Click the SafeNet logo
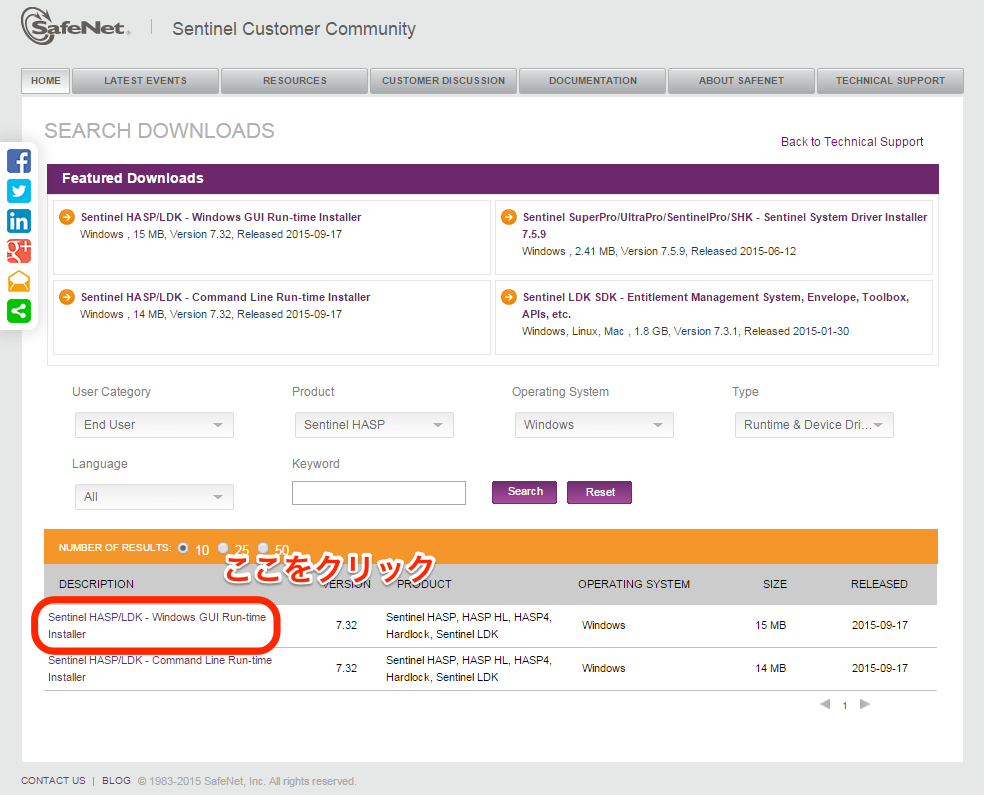 point(76,27)
